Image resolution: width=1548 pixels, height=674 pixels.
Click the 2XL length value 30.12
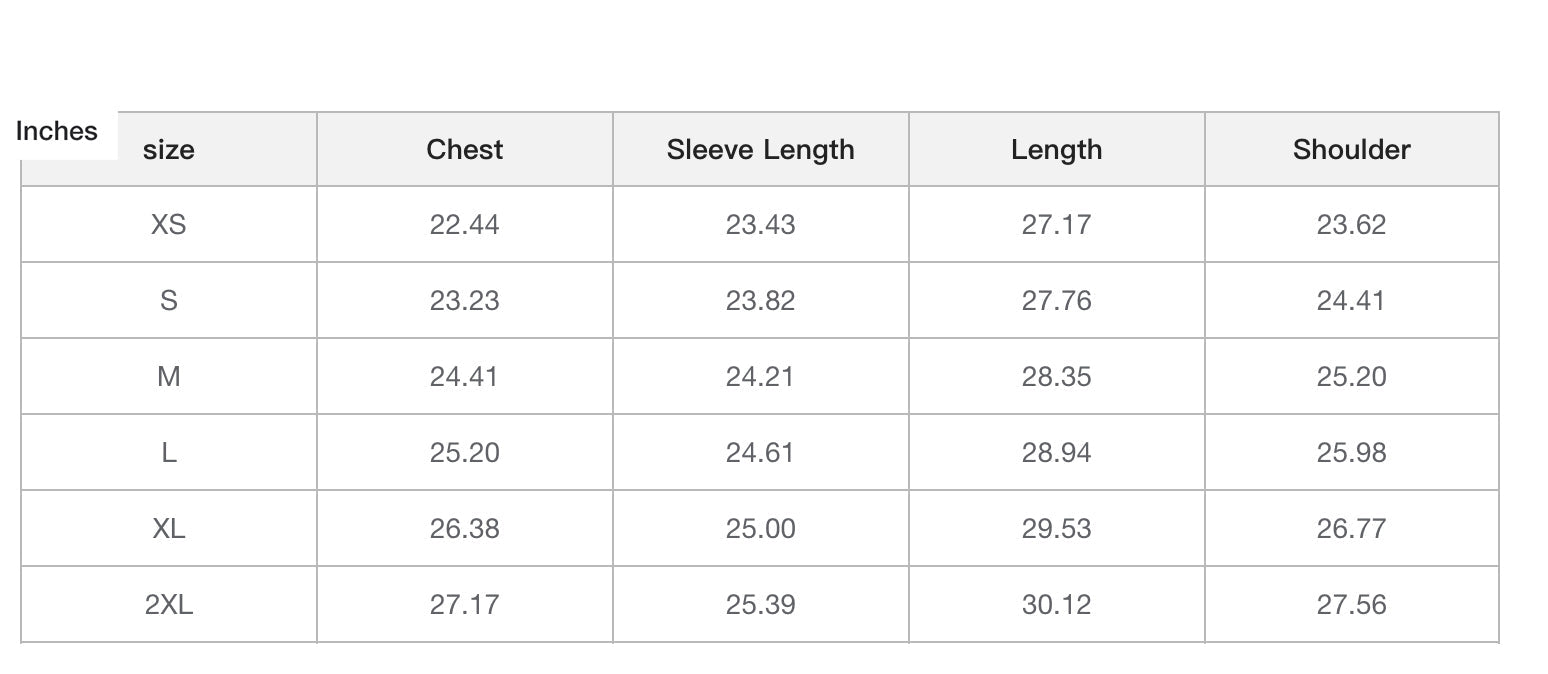tap(1056, 604)
